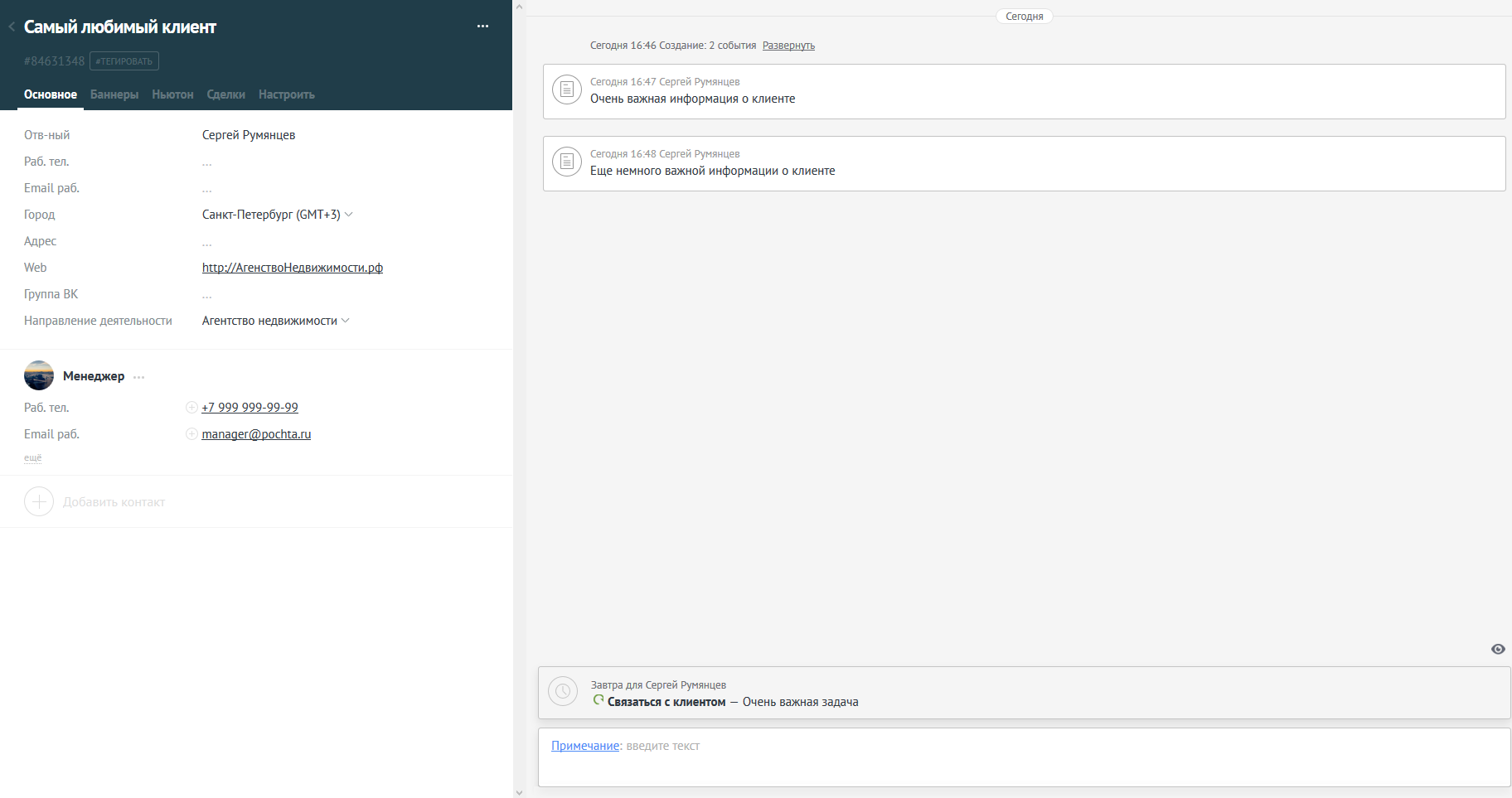Click the panel scrollbar down arrow
Screen dimensions: 1512x798
point(519,792)
